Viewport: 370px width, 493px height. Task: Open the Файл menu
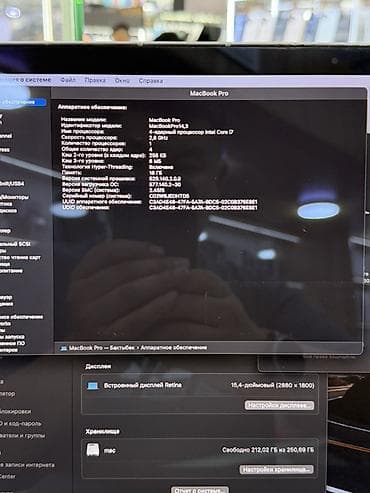pos(68,80)
